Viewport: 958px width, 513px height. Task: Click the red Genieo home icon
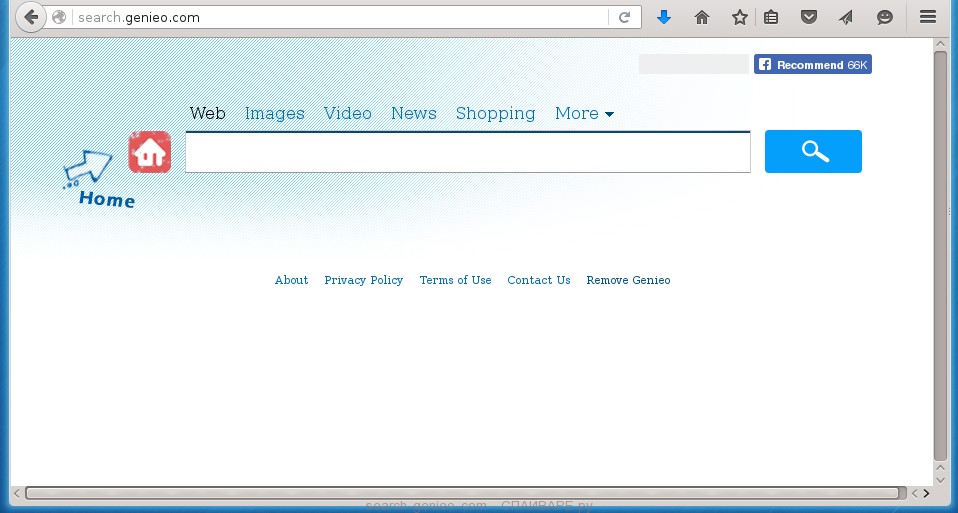(150, 152)
